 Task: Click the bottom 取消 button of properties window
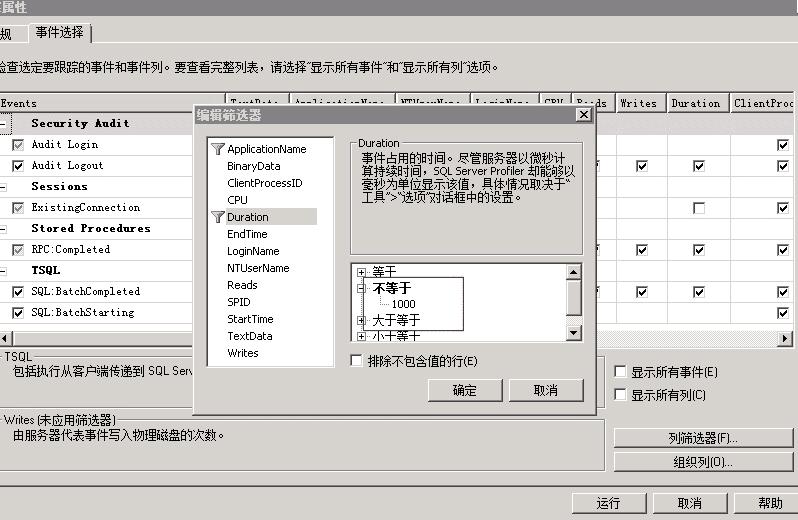click(x=690, y=503)
